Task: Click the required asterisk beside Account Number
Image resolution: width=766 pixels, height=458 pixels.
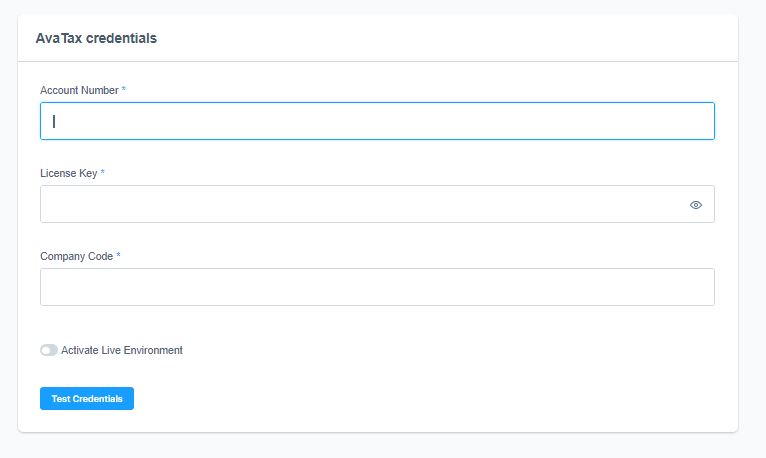Action: 124,89
